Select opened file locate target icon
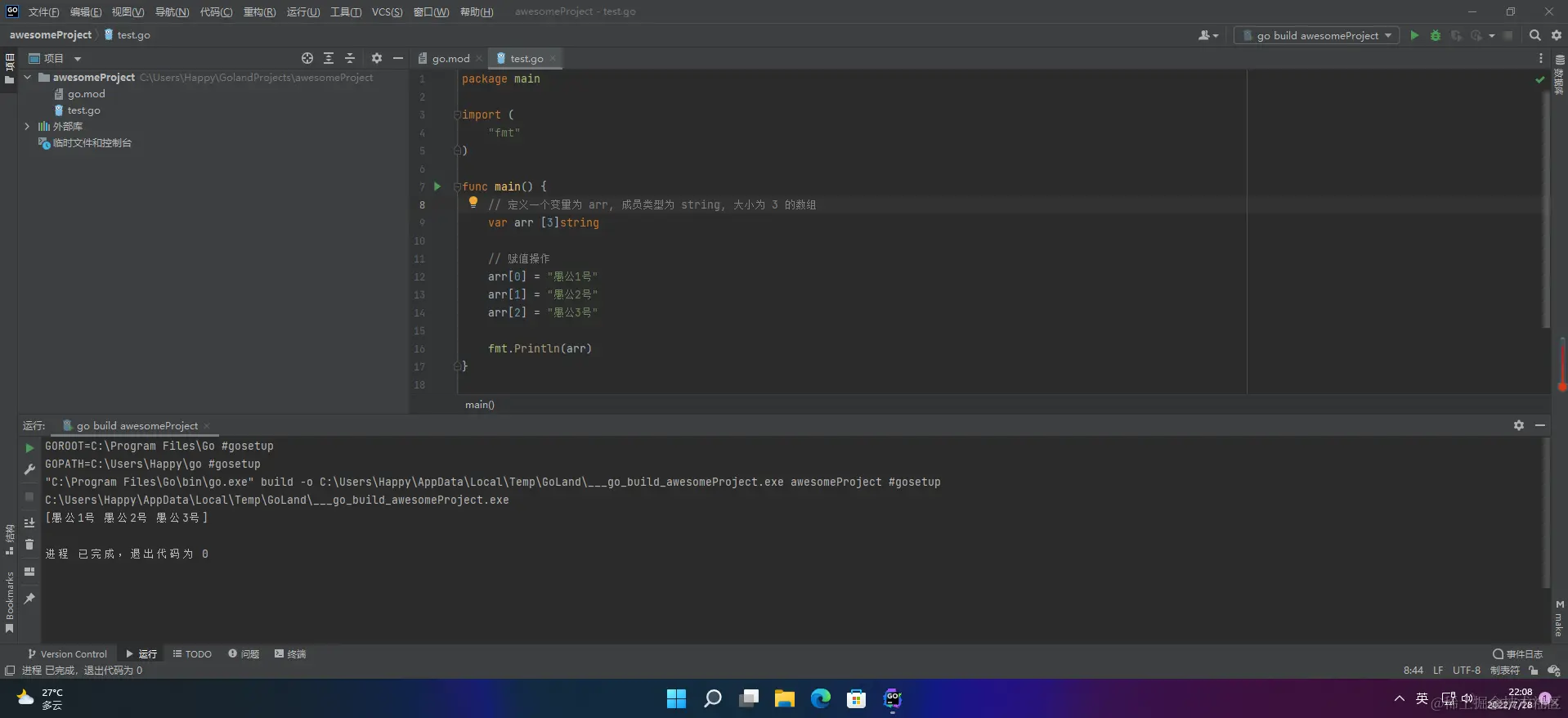This screenshot has height=718, width=1568. [307, 58]
